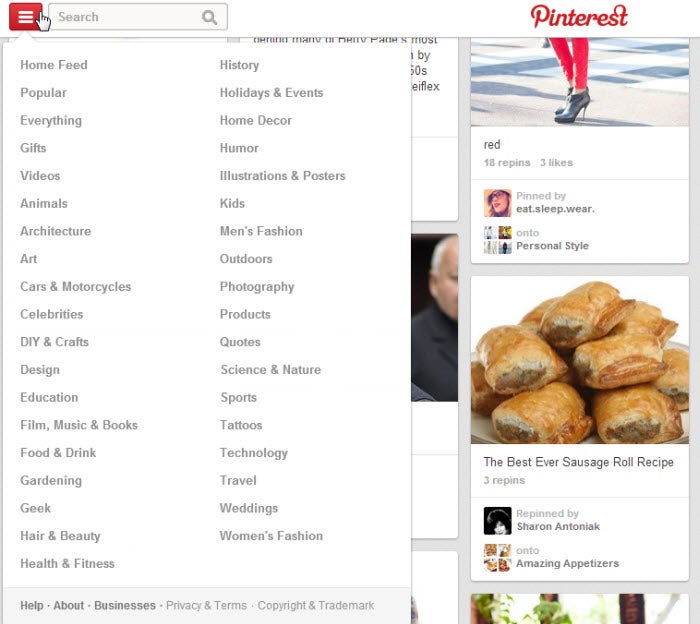Screen dimensions: 700x624
Task: Choose the Sports category
Action: coord(239,397)
